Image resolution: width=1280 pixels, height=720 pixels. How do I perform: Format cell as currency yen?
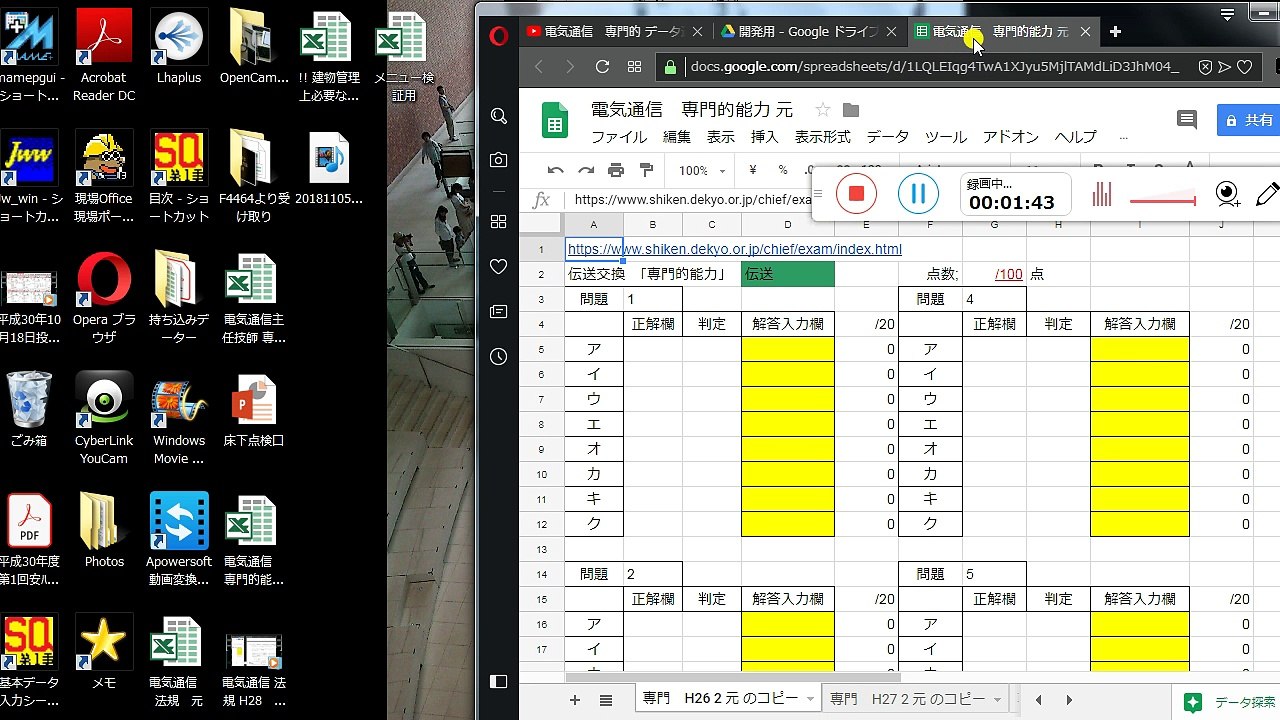[x=753, y=170]
